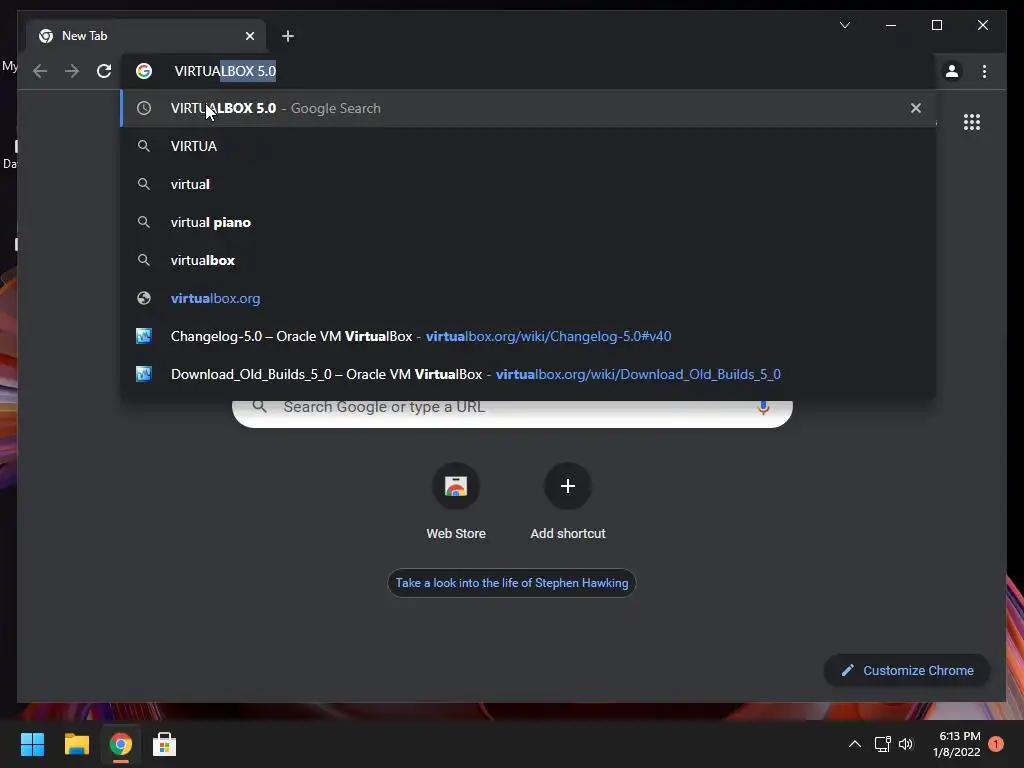Click the globe icon beside virtualbox.org
The width and height of the screenshot is (1024, 768).
144,298
